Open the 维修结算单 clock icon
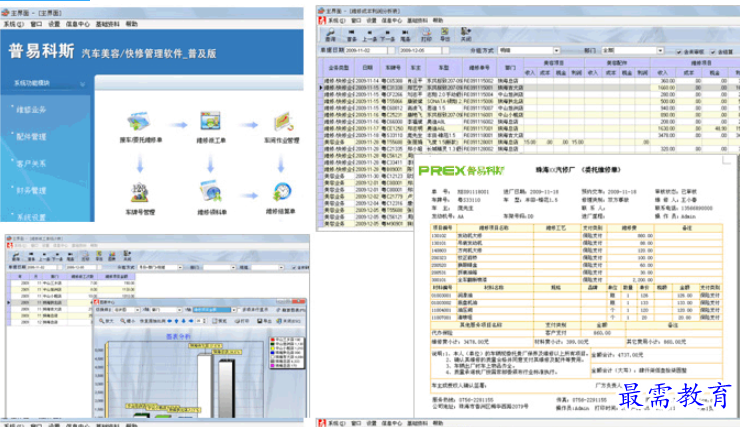Screen dimensions: 740x427 [282, 192]
